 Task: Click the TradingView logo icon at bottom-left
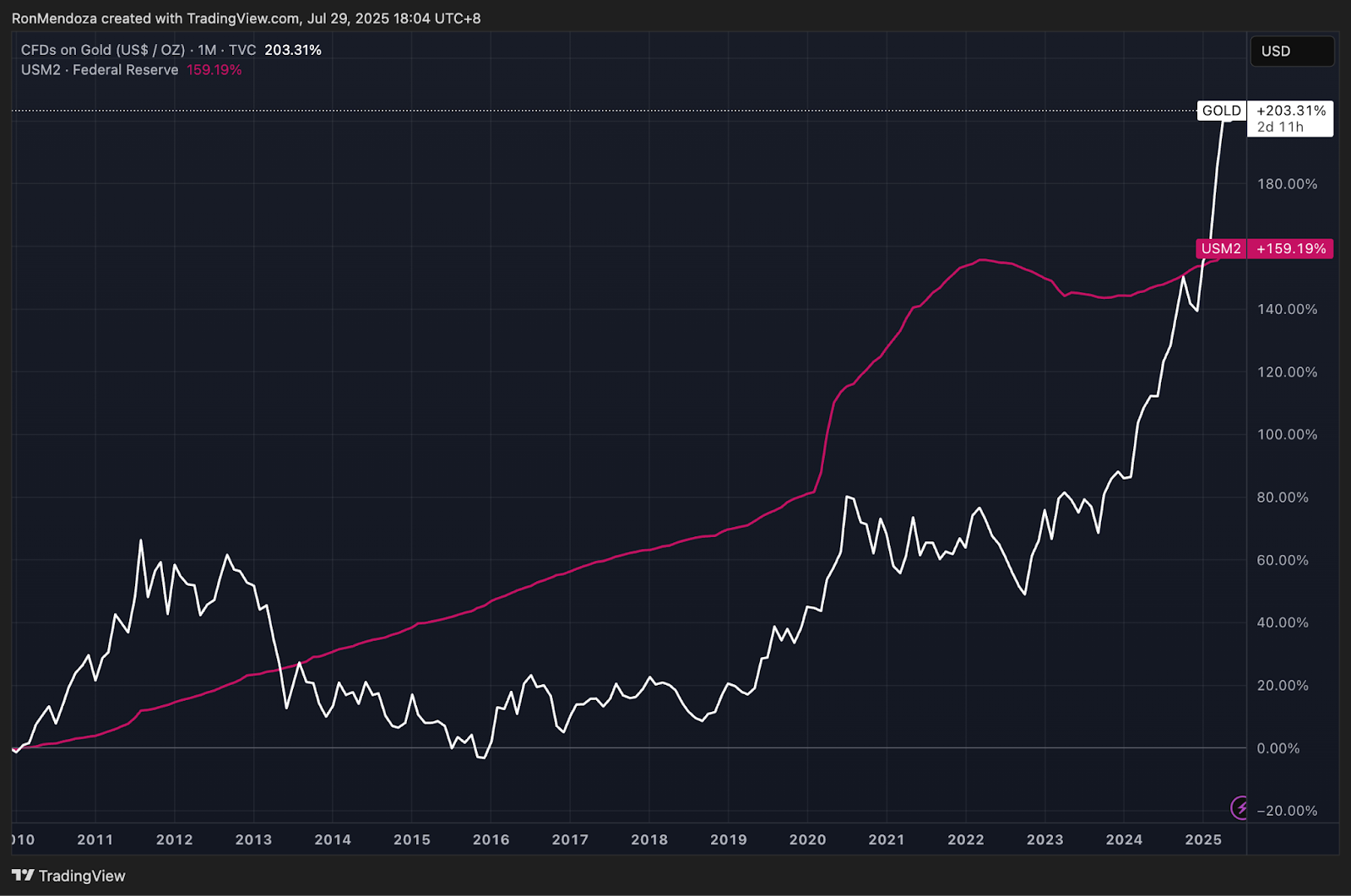23,876
